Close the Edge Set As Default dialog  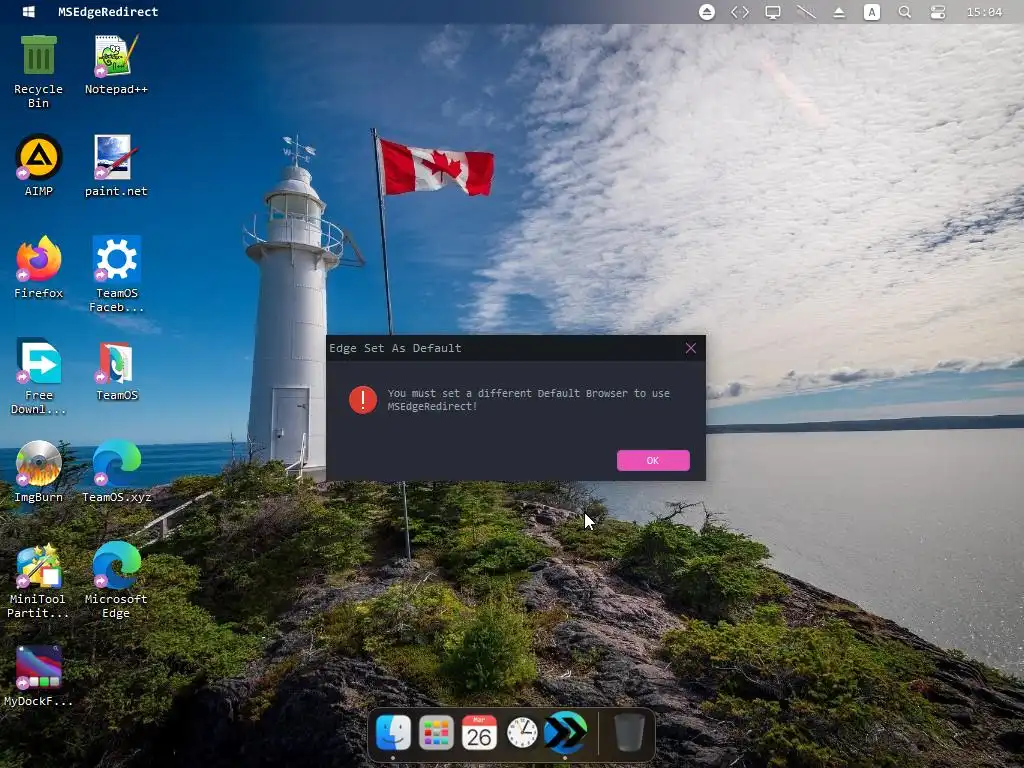coord(691,348)
